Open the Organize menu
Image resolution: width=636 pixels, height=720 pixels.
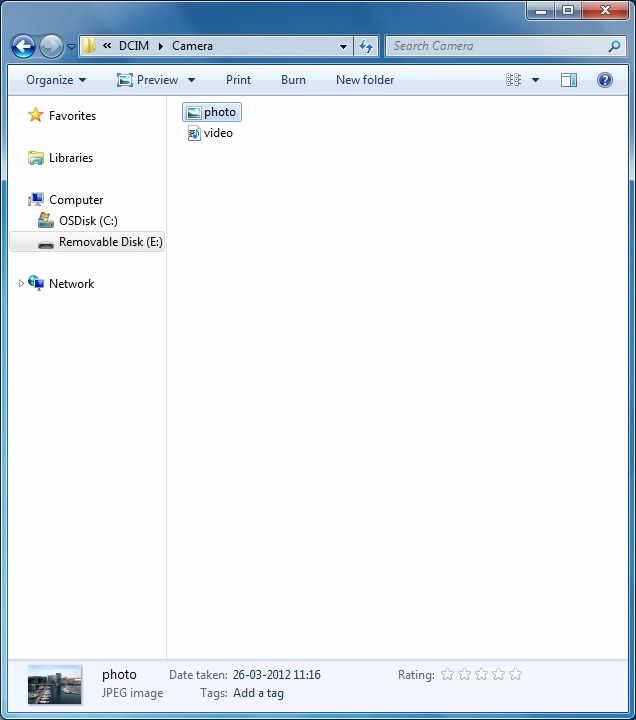[x=56, y=80]
